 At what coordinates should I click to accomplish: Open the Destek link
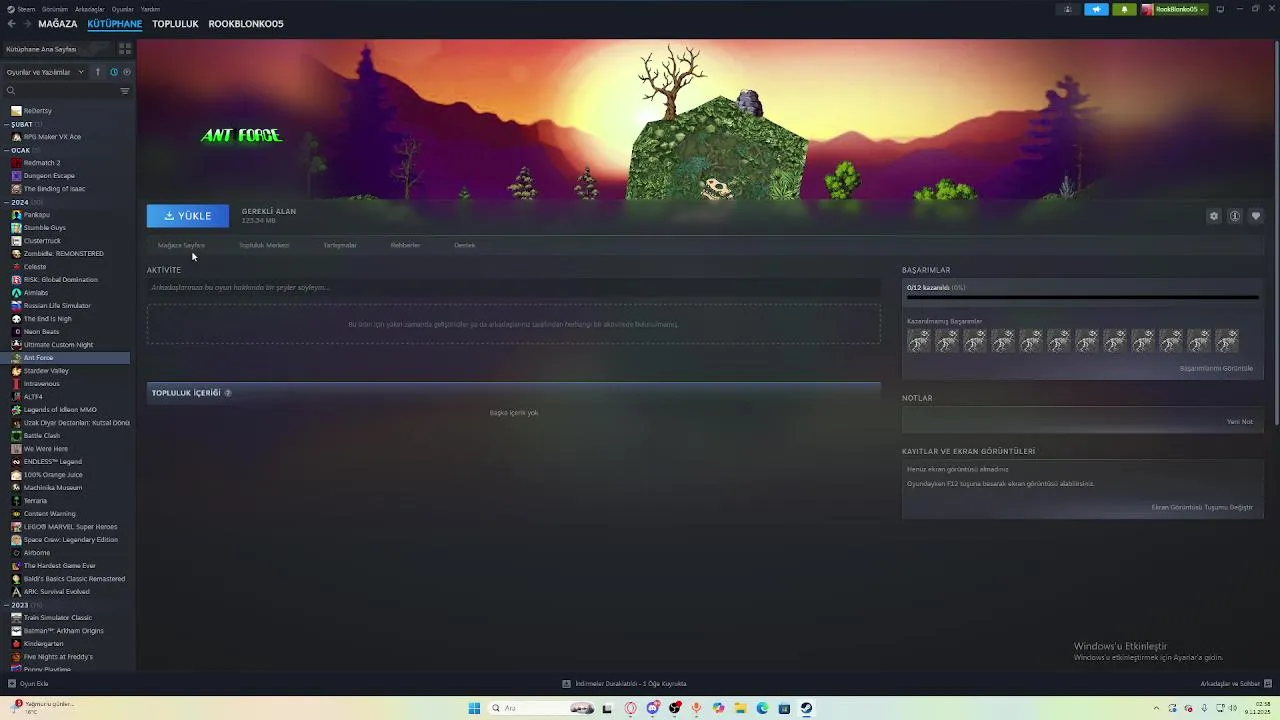[464, 245]
